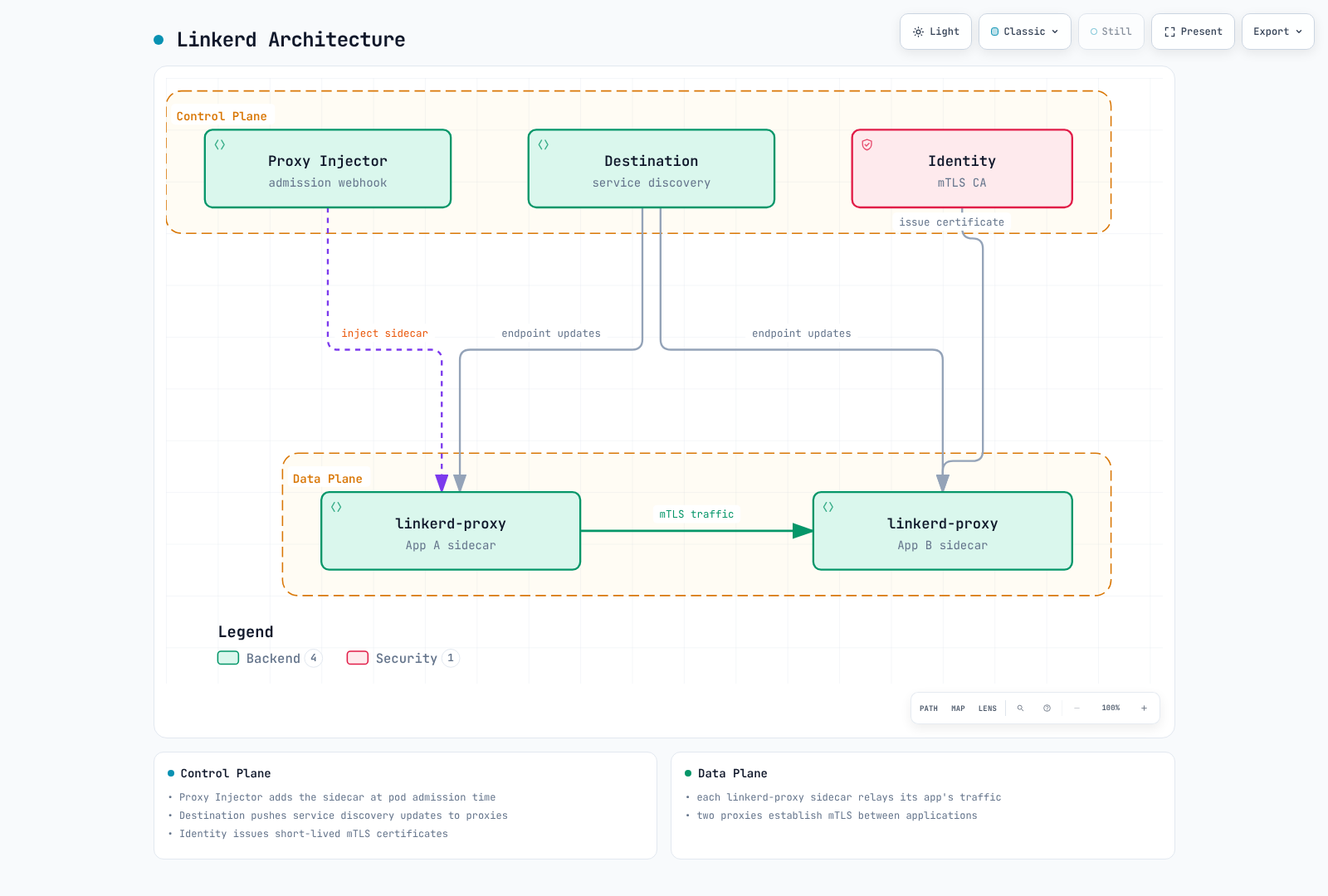Click the code icon on Destination node
This screenshot has height=896, width=1328.
pos(544,144)
